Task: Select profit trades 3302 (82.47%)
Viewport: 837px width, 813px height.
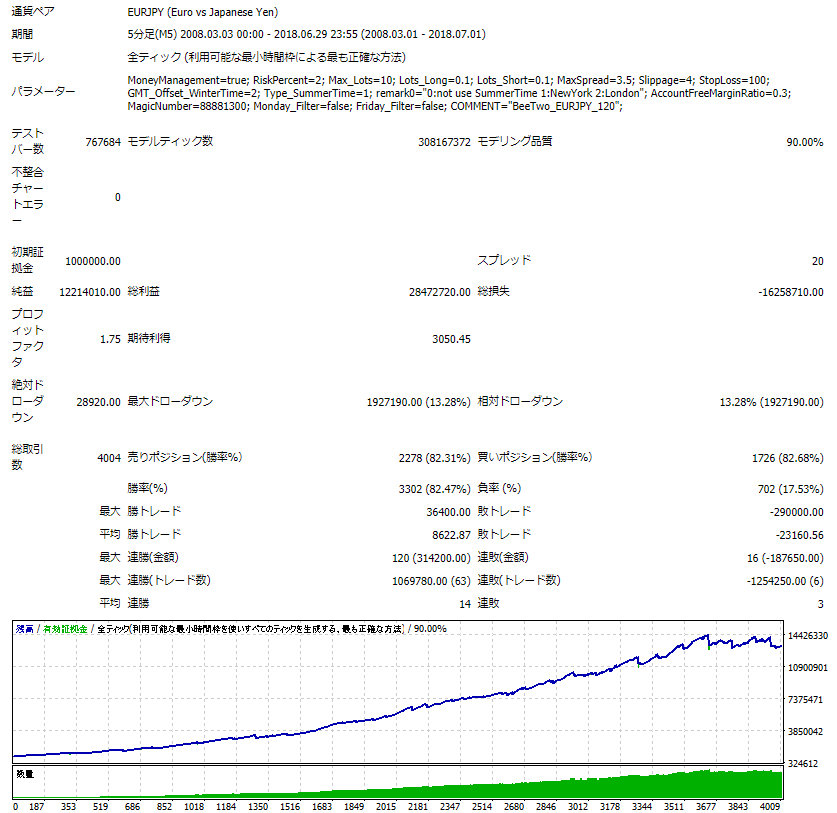Action: click(x=435, y=489)
